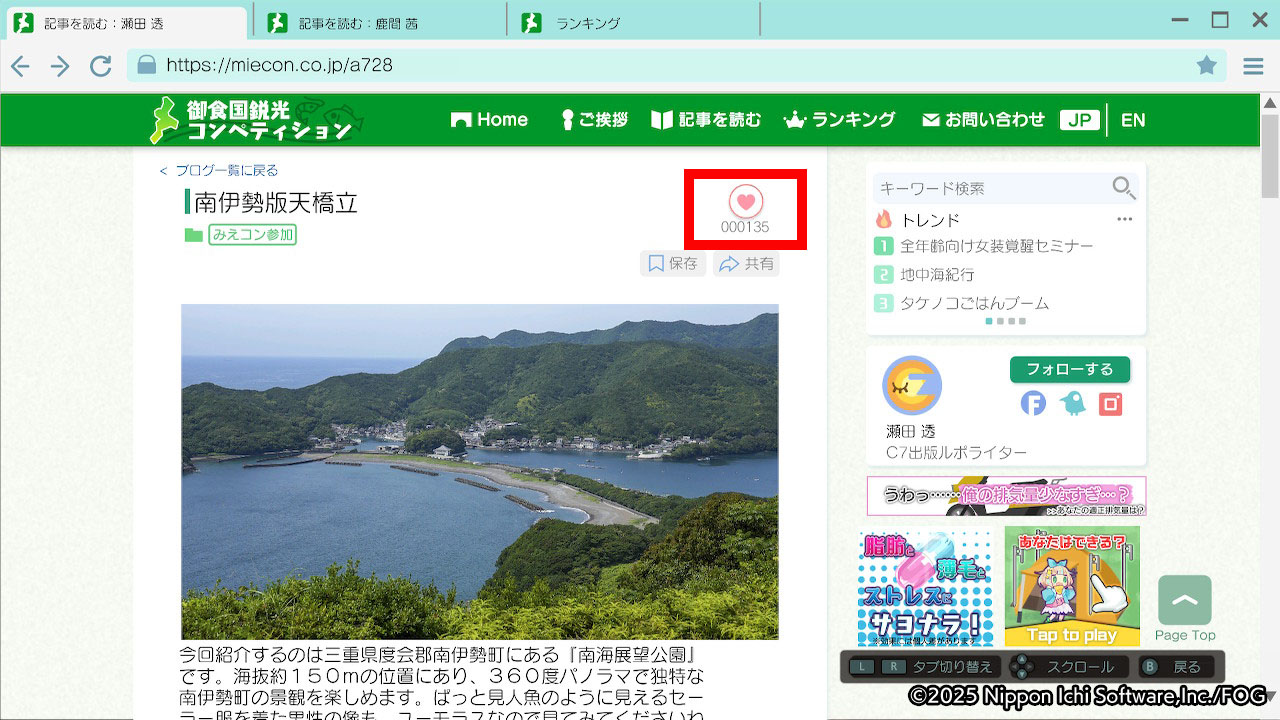Click the フォローする button
Viewport: 1280px width, 720px height.
tap(1069, 369)
